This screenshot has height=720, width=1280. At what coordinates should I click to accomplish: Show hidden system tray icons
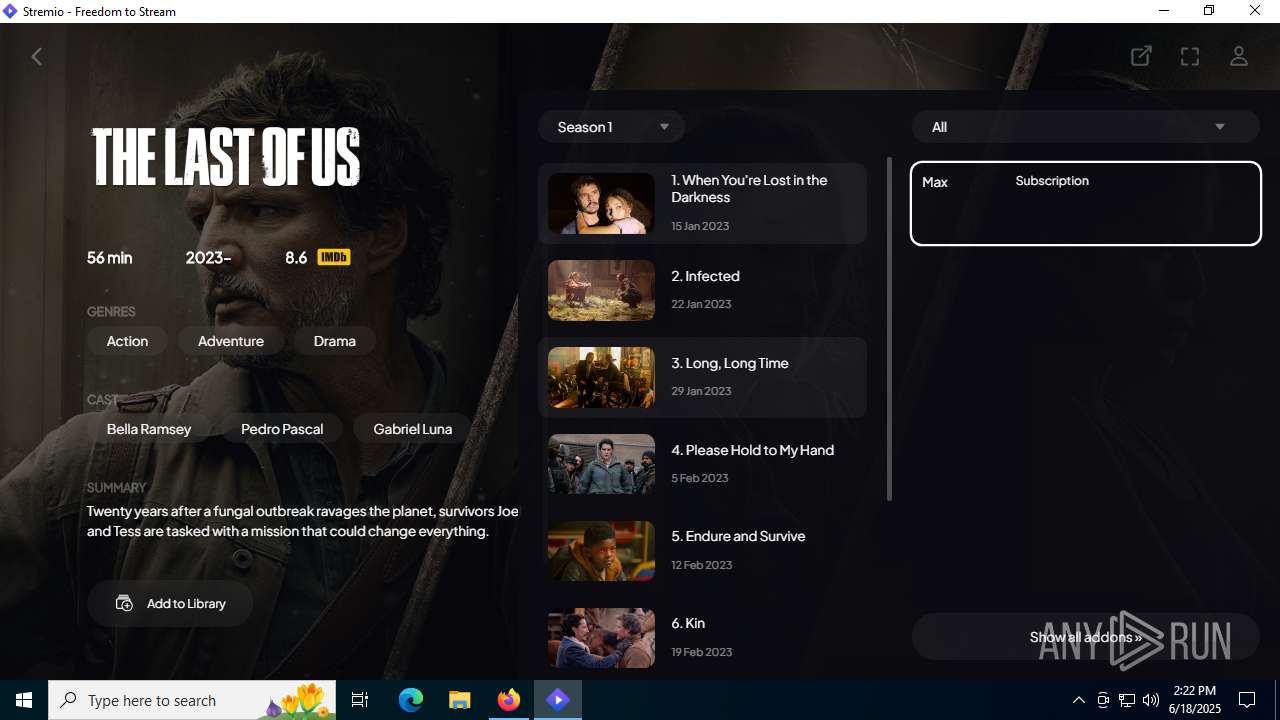tap(1078, 700)
